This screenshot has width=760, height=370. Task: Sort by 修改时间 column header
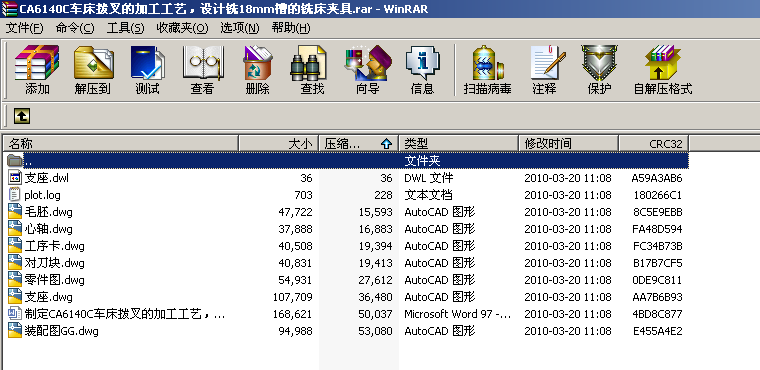(x=569, y=144)
